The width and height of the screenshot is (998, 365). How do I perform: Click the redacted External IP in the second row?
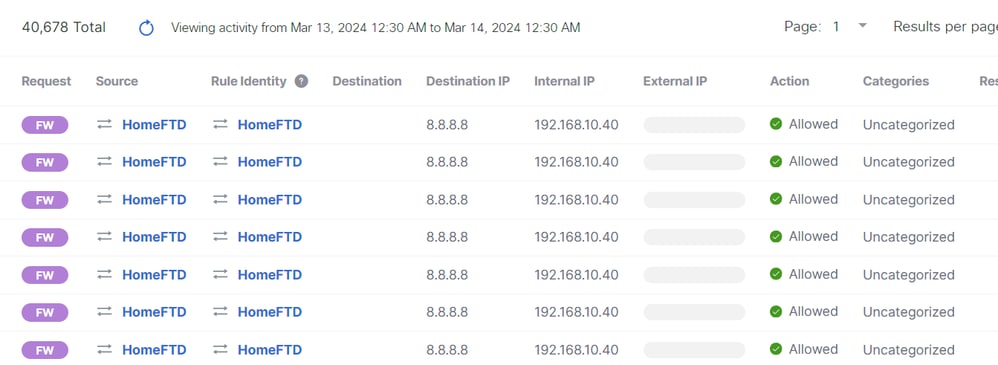point(694,162)
